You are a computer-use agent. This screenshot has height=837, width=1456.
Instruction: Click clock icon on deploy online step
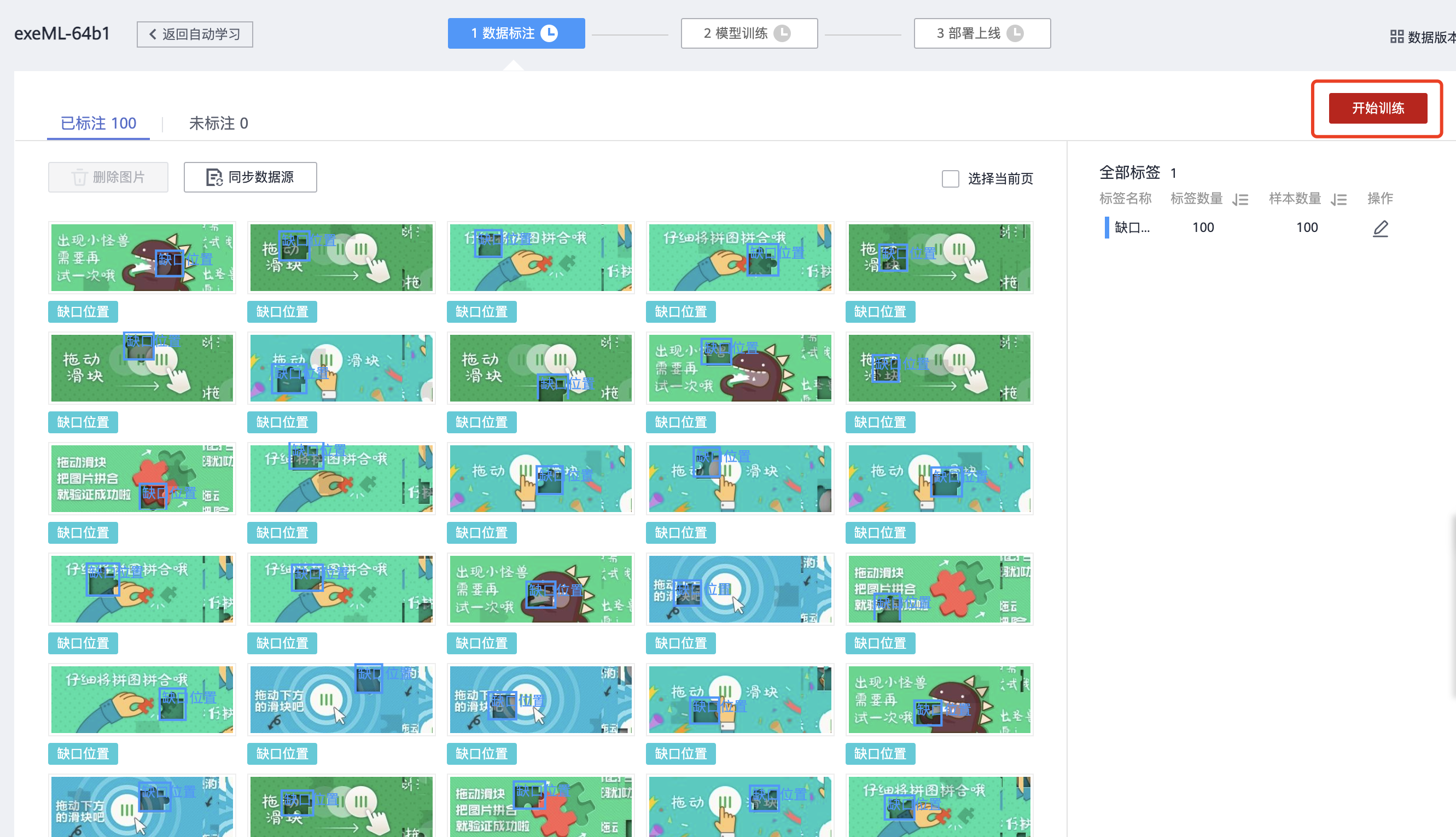point(1015,33)
